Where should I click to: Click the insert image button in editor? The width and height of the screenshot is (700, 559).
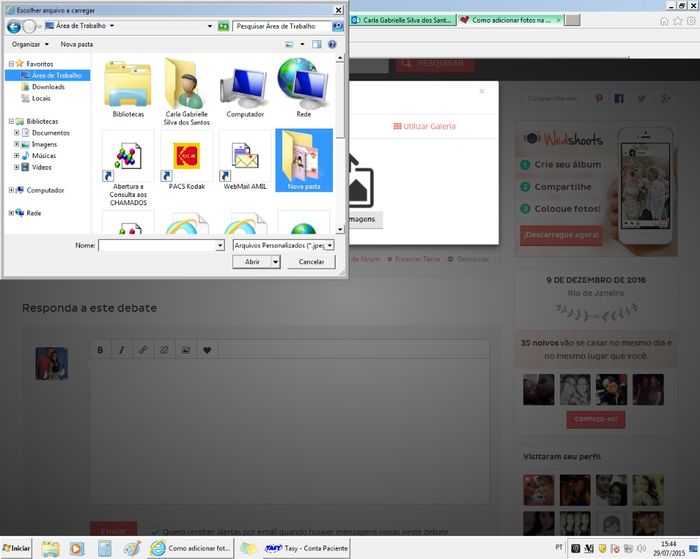coord(186,350)
